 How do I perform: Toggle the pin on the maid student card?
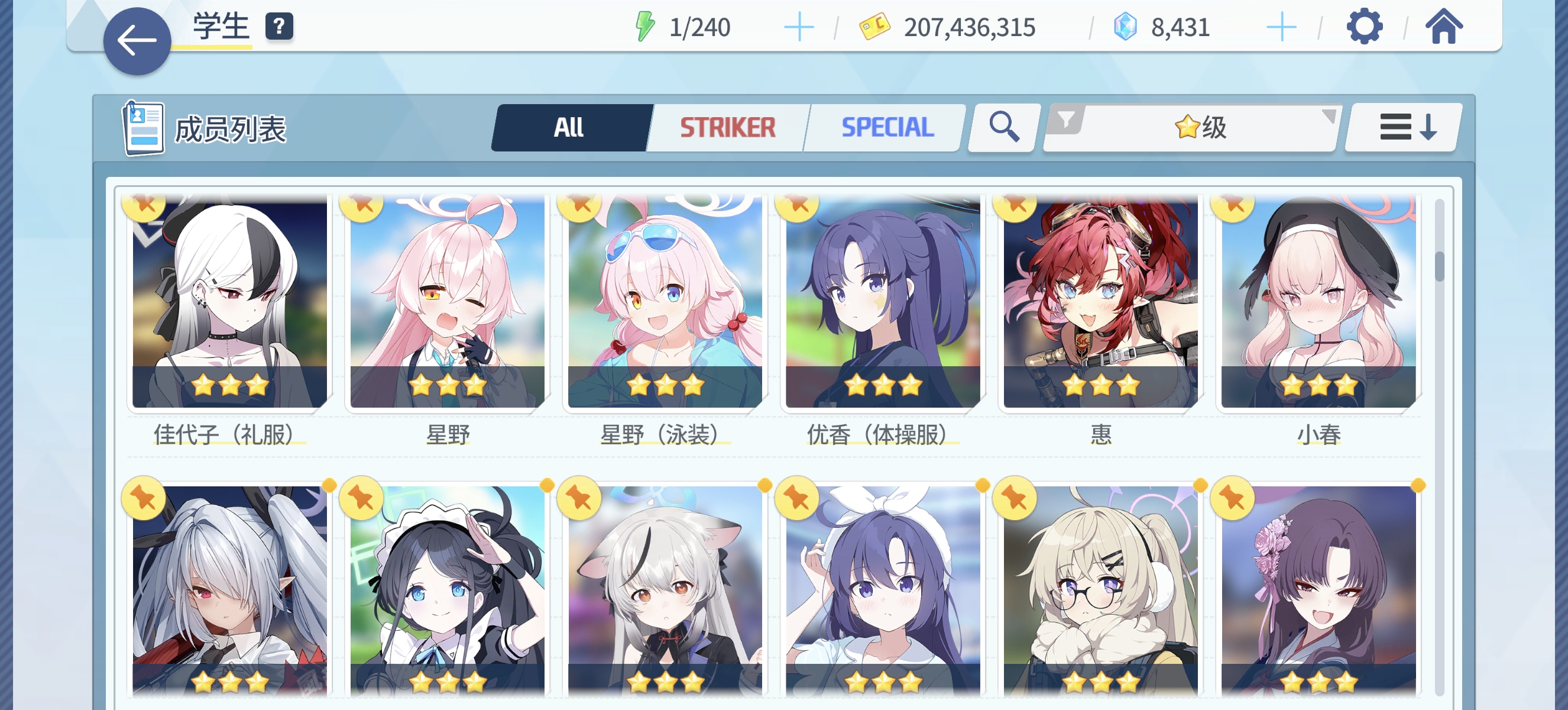(x=362, y=498)
